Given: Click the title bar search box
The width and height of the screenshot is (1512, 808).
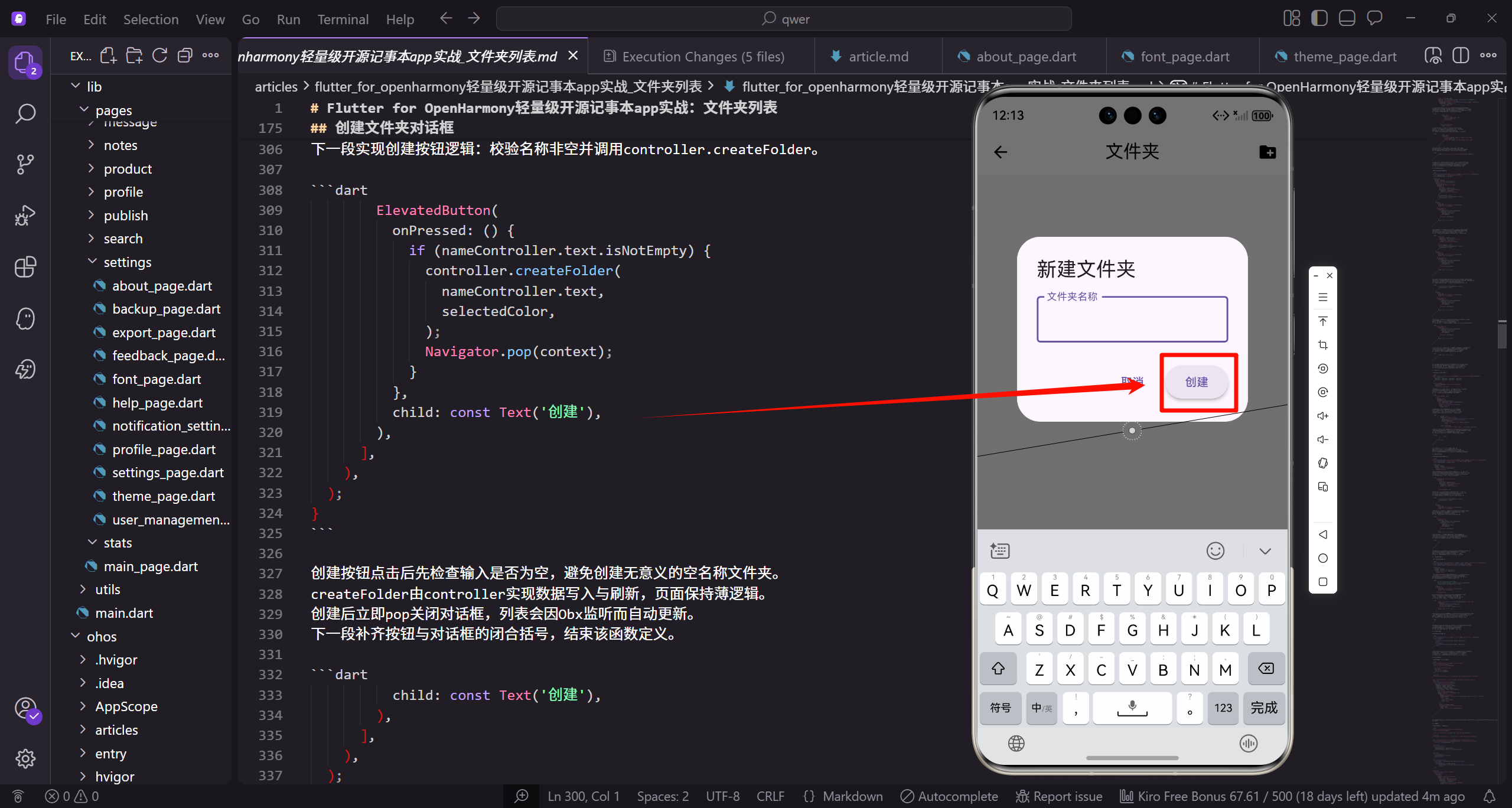Looking at the screenshot, I should coord(784,19).
